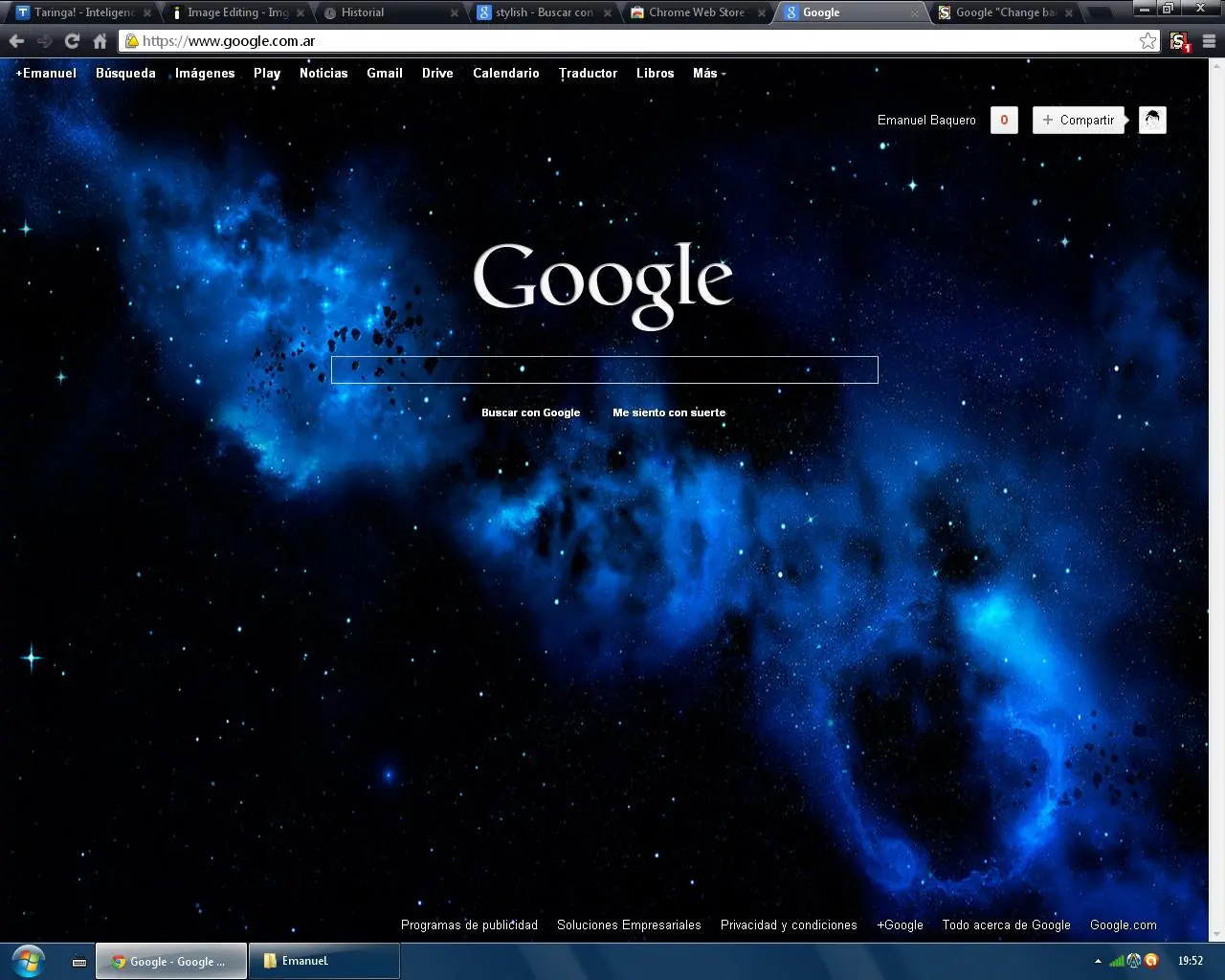The height and width of the screenshot is (980, 1225).
Task: Bookmark this page with the star icon
Action: pos(1147,41)
